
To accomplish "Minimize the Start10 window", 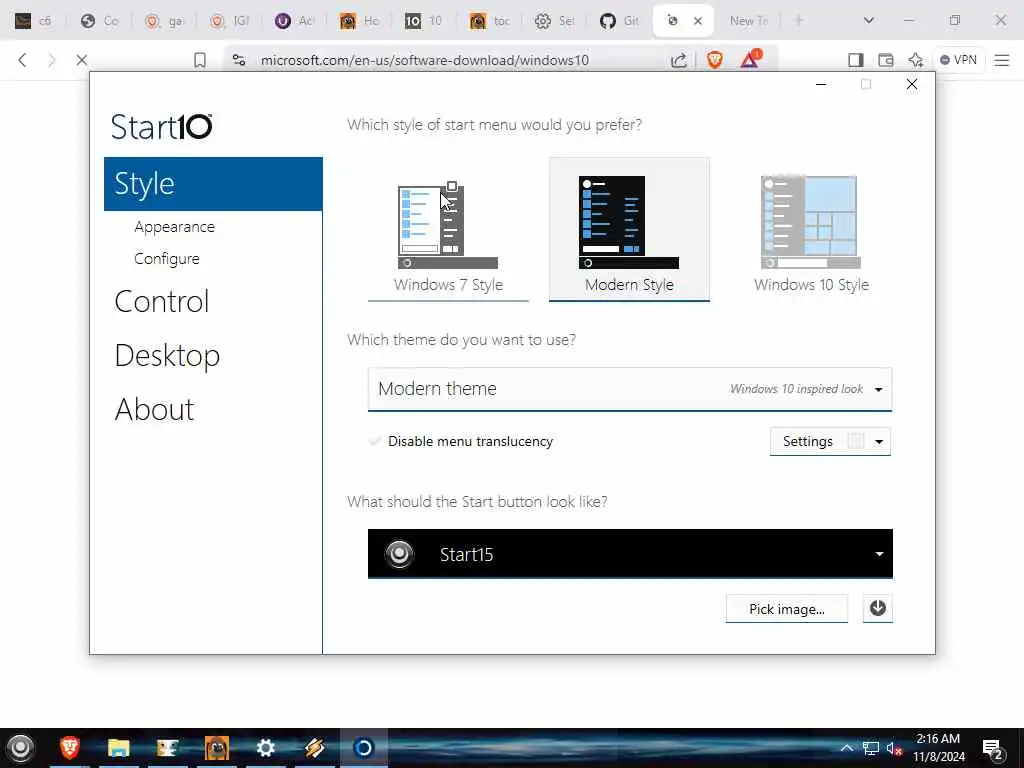I will (x=821, y=84).
